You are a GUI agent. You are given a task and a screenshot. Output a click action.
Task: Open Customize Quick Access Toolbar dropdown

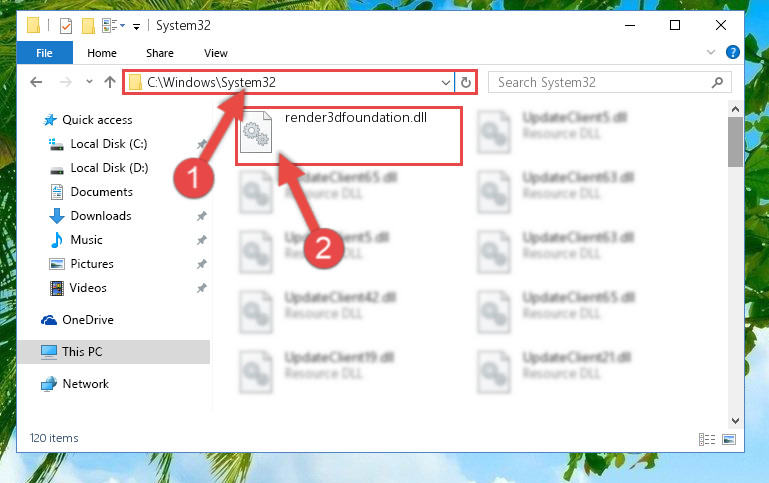137,26
